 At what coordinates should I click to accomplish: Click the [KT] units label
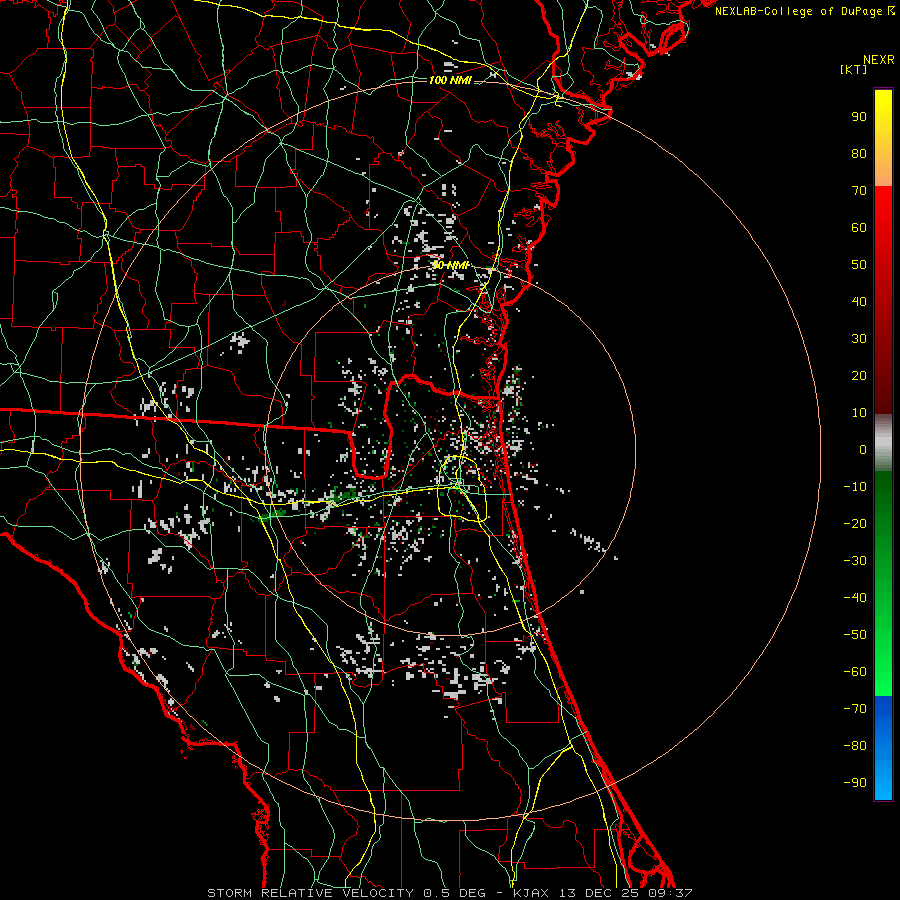click(x=854, y=69)
